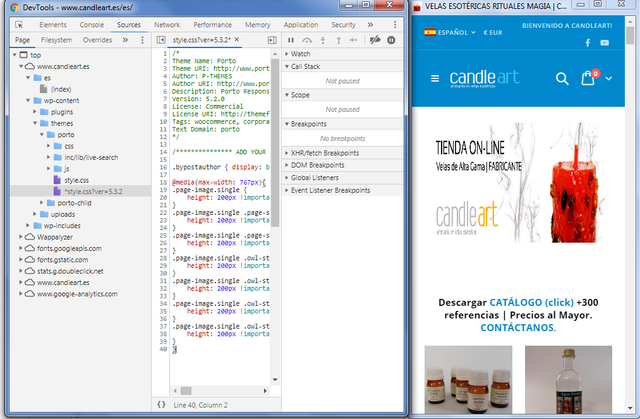Switch to the Console tab
640x419 pixels.
tap(92, 24)
